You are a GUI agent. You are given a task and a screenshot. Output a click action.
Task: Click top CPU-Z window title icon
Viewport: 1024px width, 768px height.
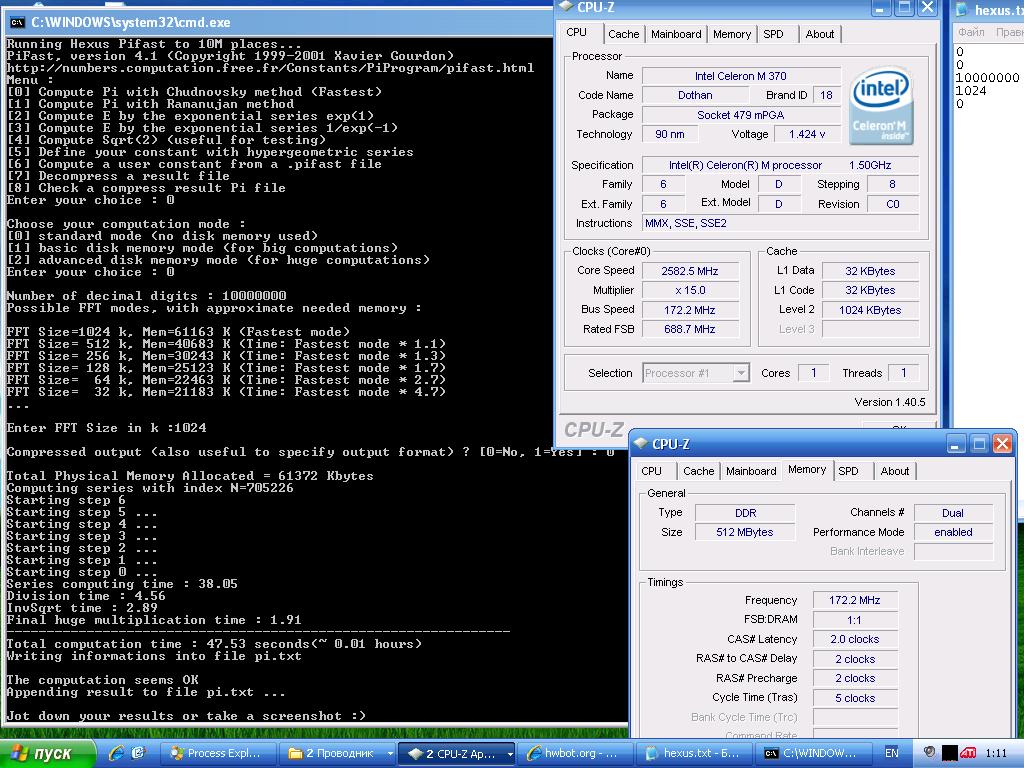point(566,7)
